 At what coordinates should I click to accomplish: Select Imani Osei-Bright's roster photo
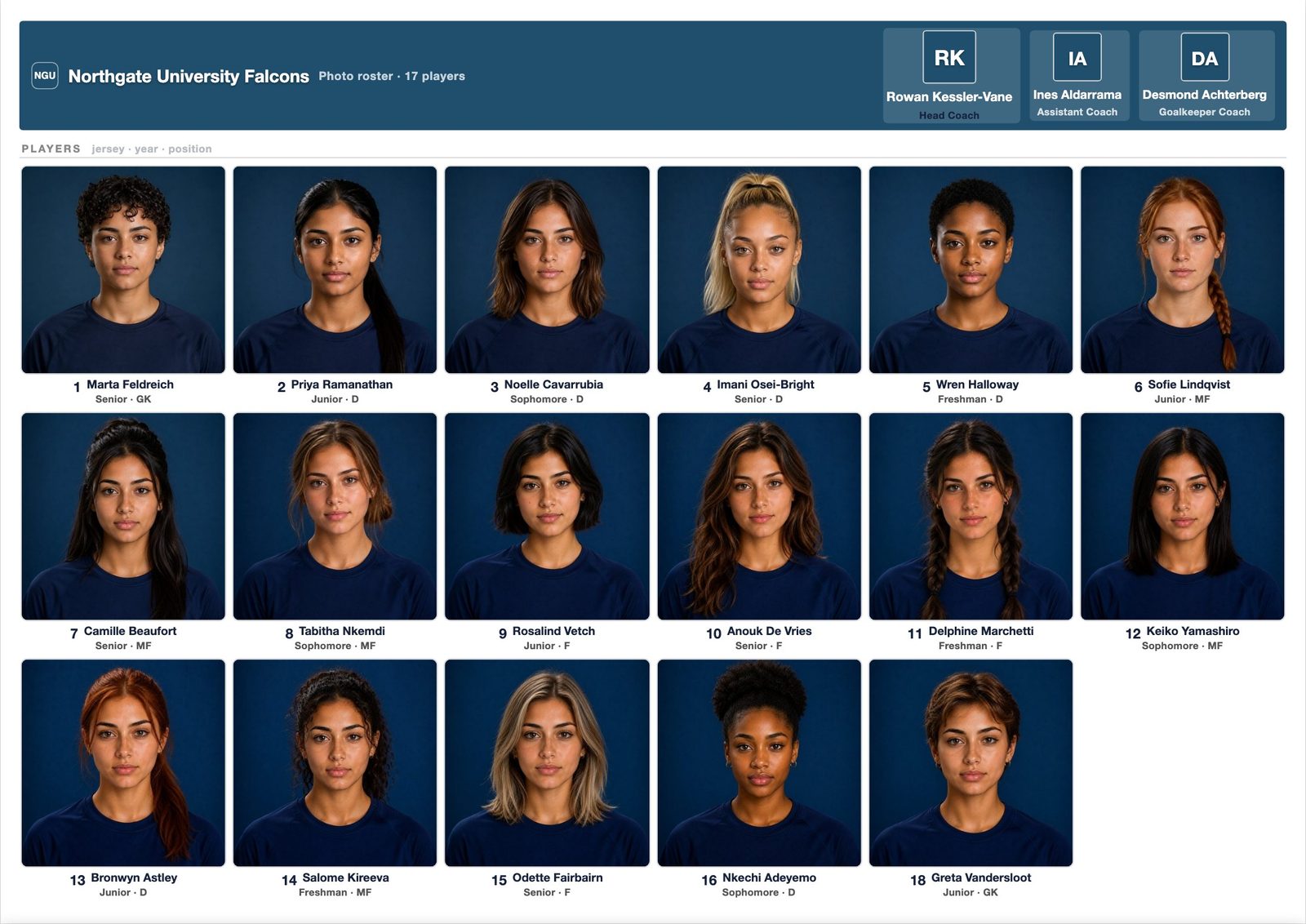point(759,269)
